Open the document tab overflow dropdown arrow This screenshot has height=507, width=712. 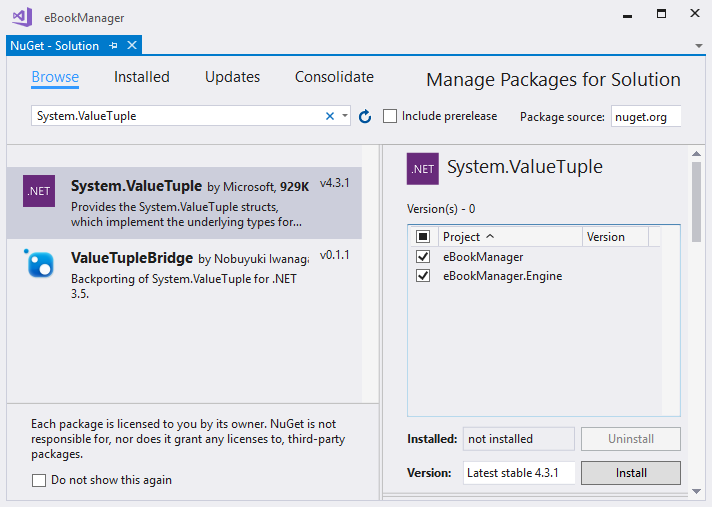699,45
